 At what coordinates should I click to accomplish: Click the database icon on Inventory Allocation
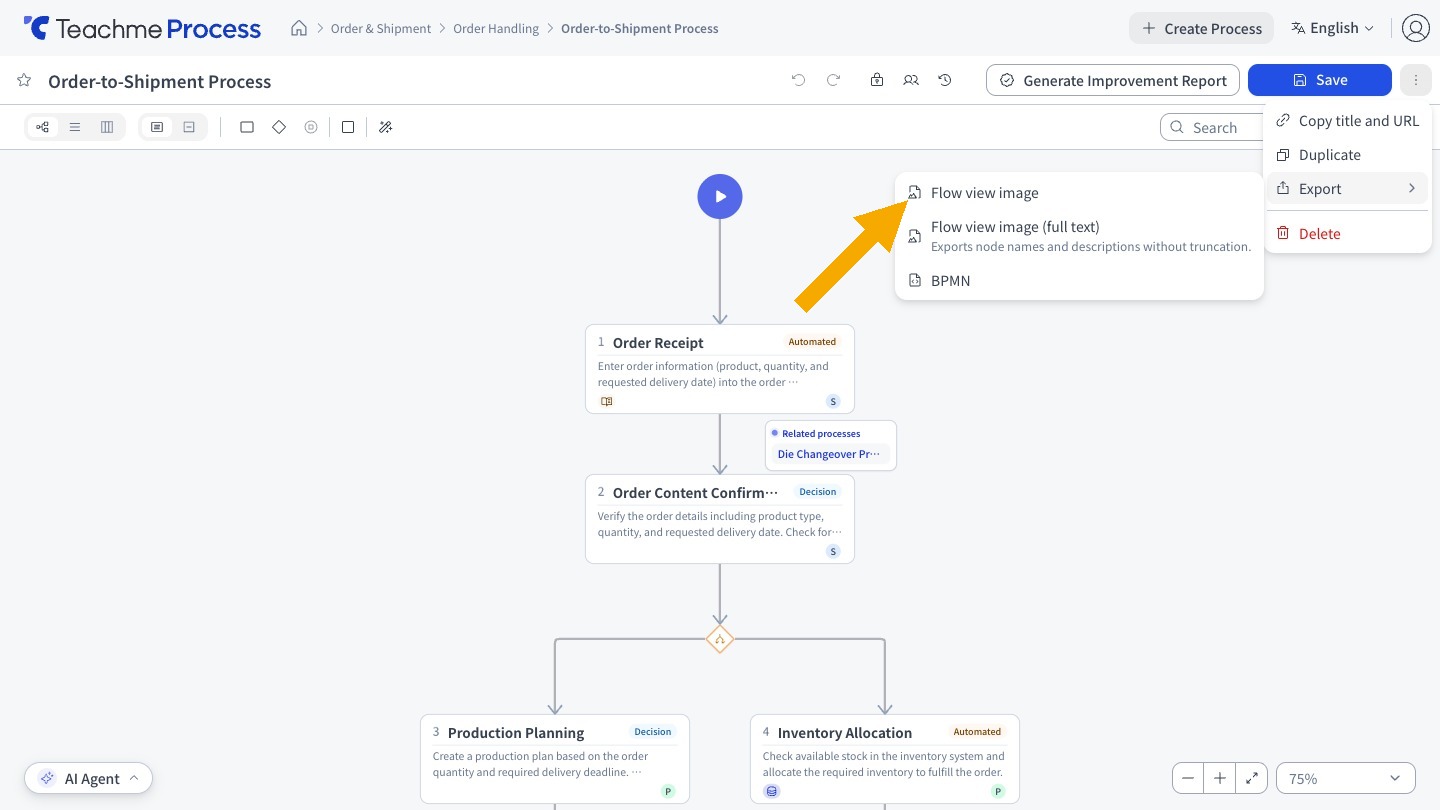point(771,791)
